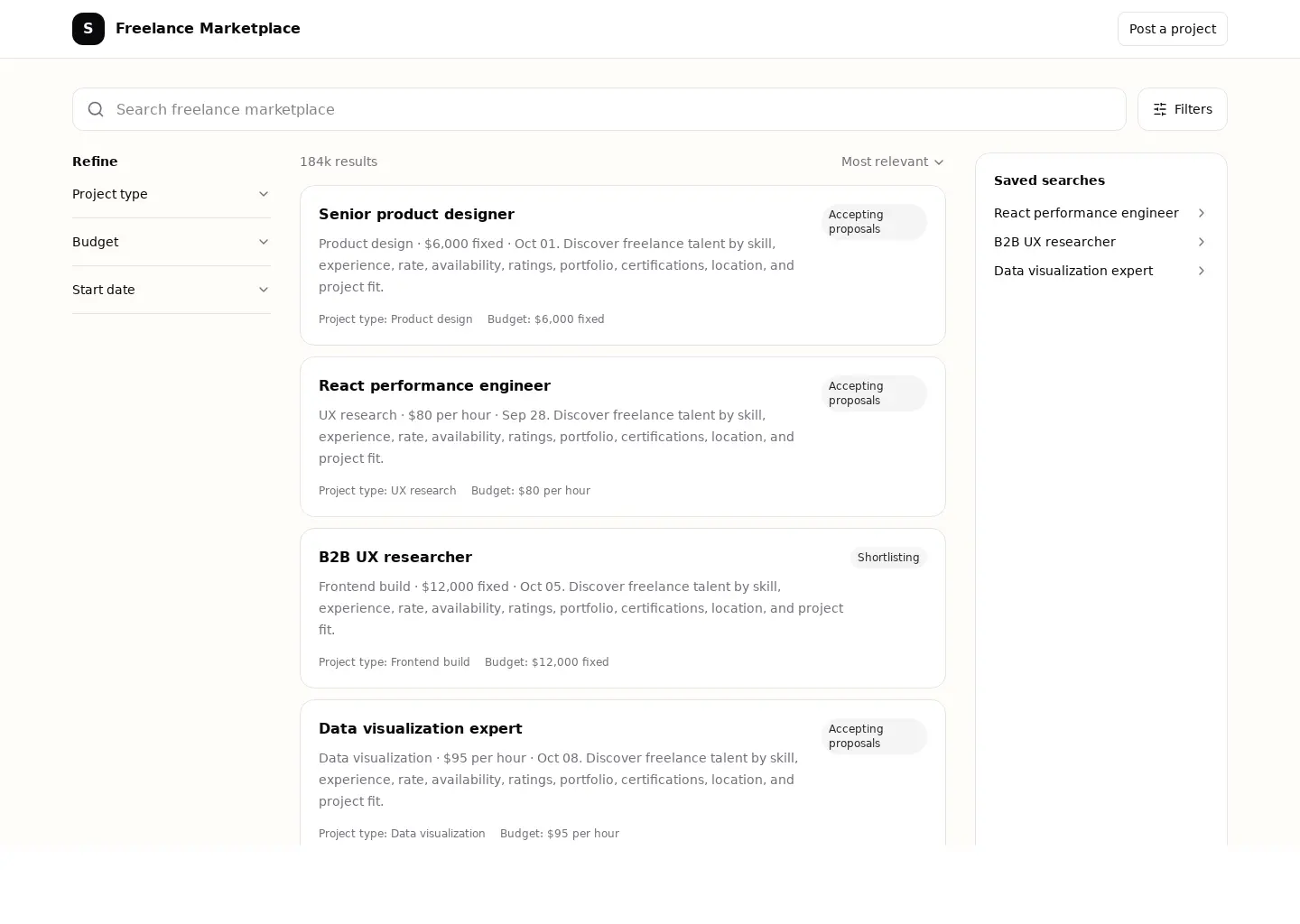Click 'Budget: $80 per hour' tag
1300x924 pixels.
(x=531, y=491)
